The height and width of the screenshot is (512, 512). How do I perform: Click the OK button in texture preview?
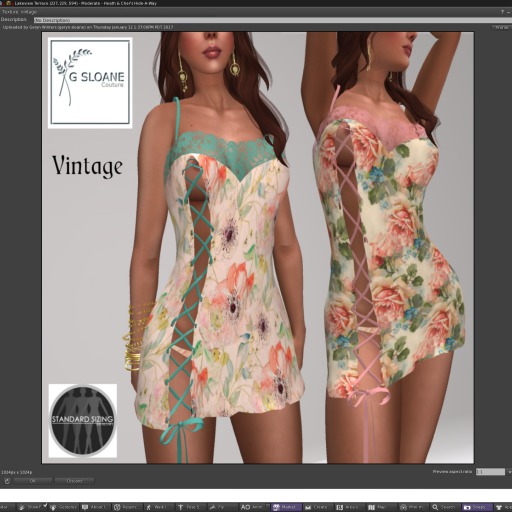click(33, 481)
